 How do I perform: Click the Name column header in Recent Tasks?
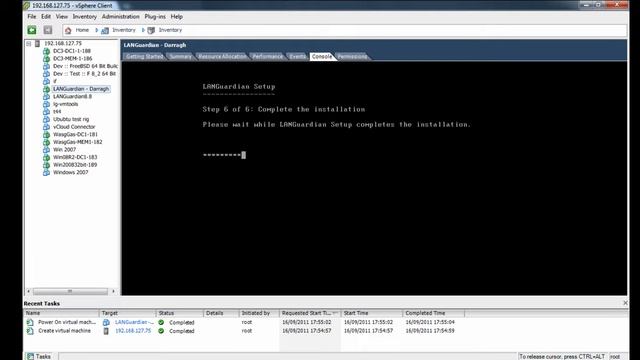click(61, 313)
